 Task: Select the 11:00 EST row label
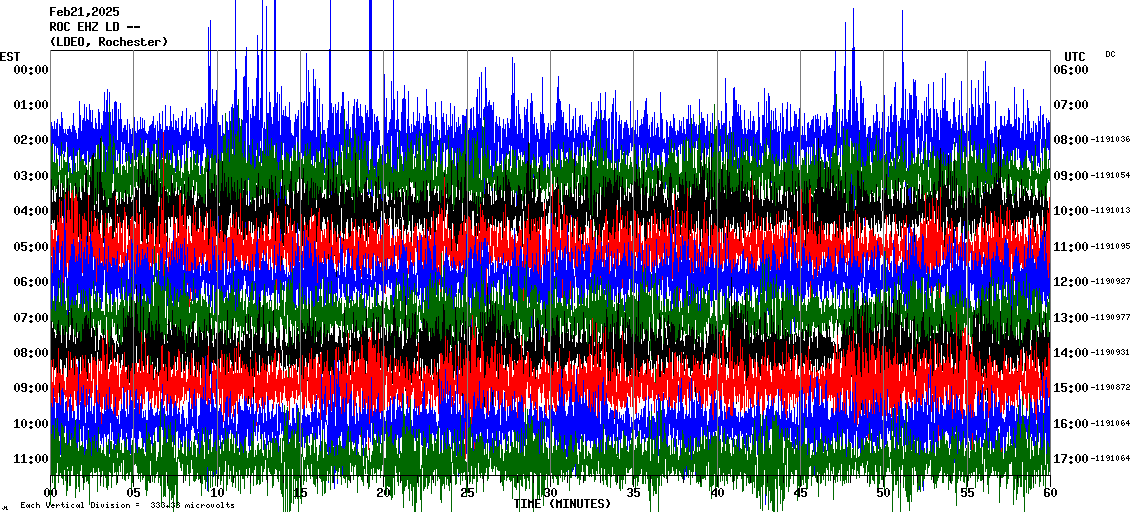(x=31, y=459)
